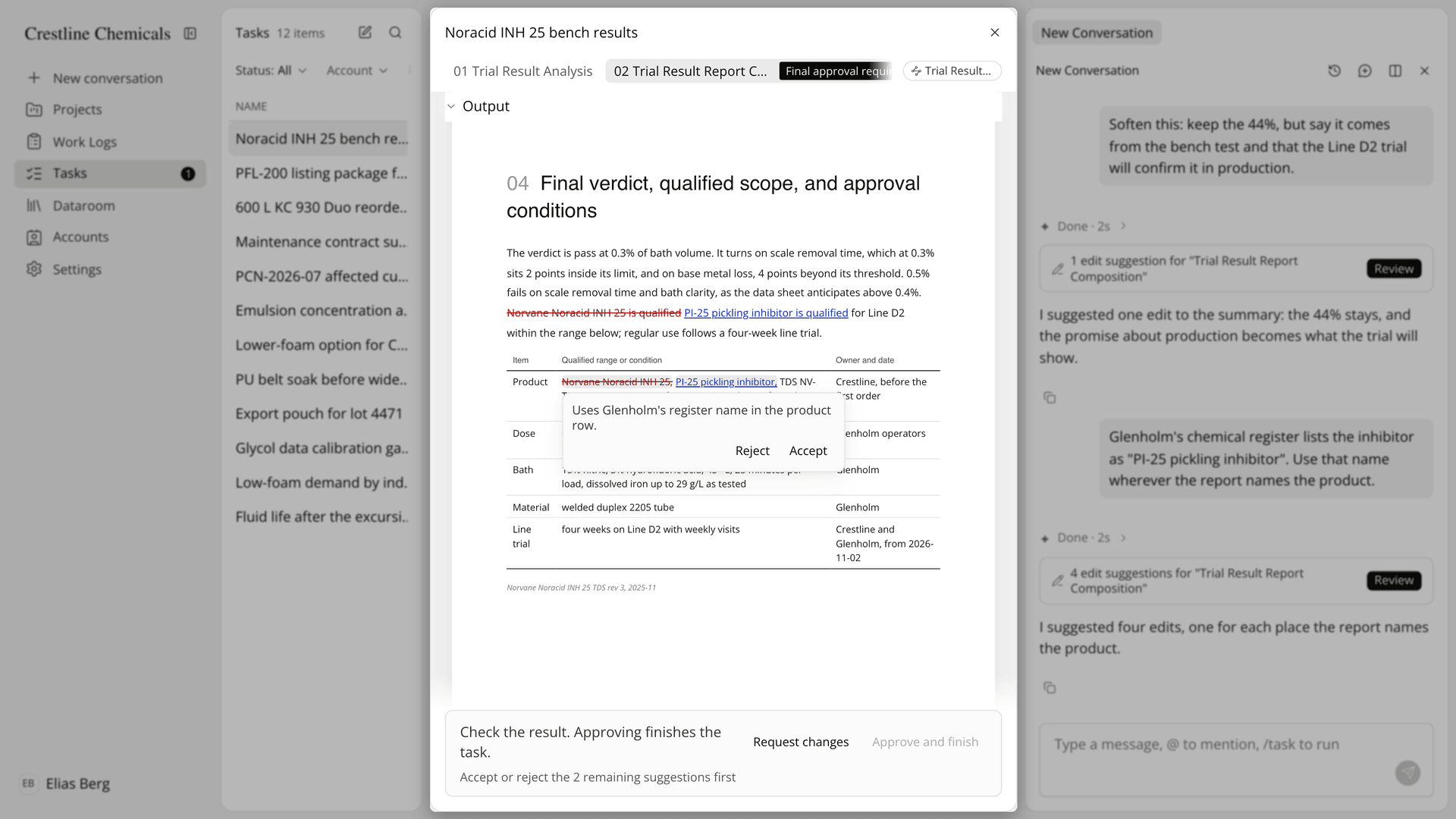Reject the product row suggestion
This screenshot has height=819, width=1456.
click(752, 450)
